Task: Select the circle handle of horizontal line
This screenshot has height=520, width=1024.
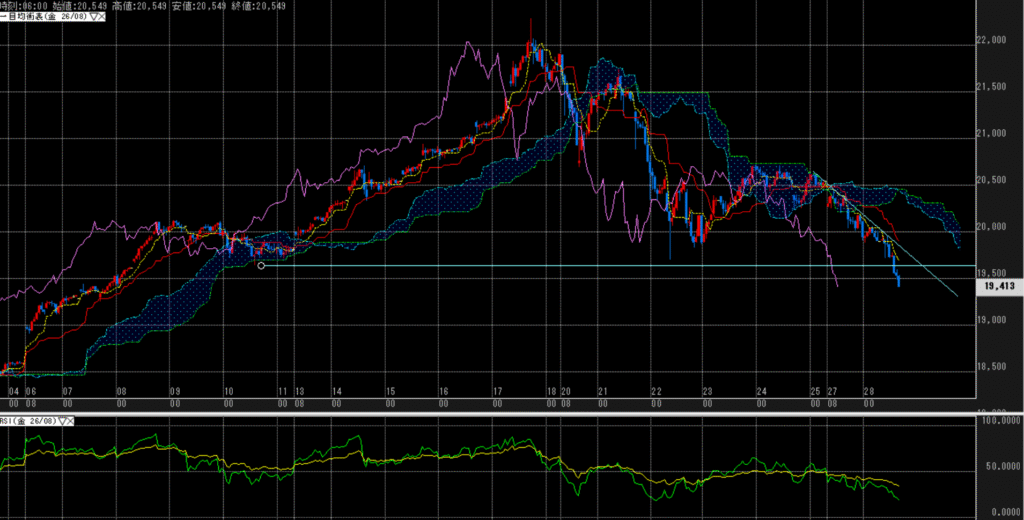Action: [261, 265]
